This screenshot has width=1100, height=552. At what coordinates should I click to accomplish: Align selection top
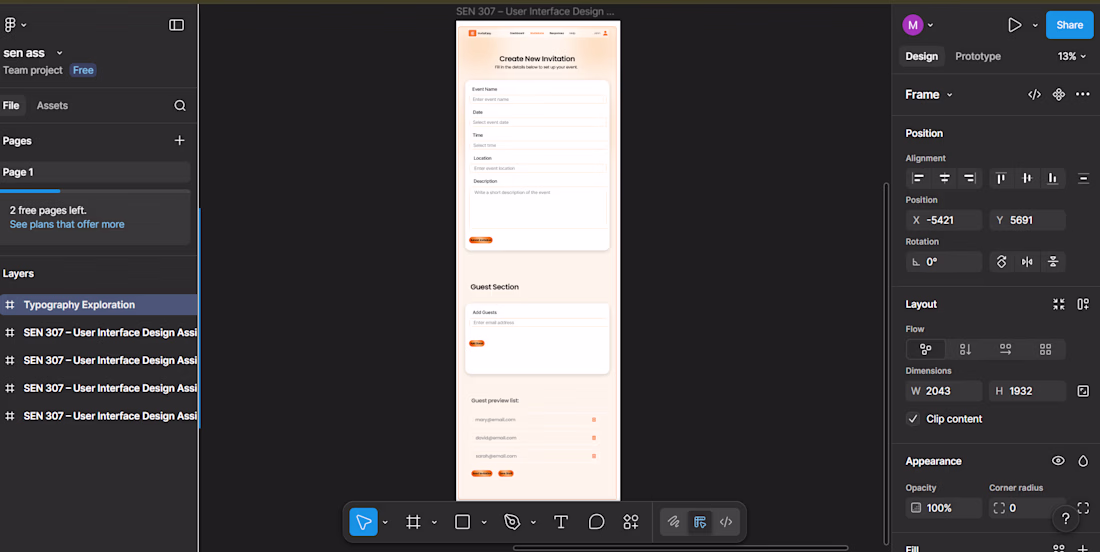point(1001,178)
